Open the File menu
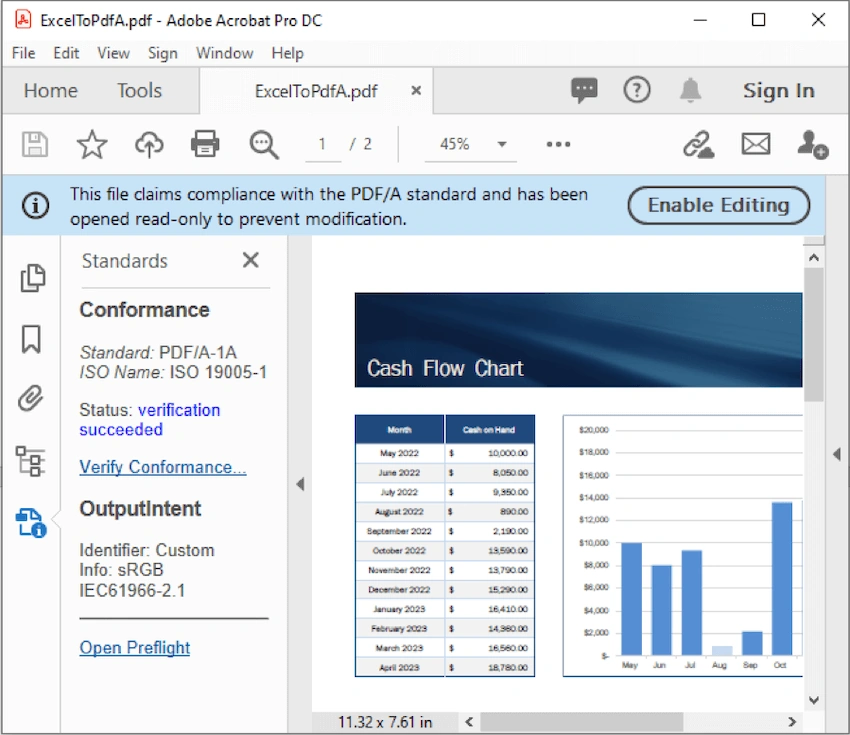The width and height of the screenshot is (850, 735). pos(24,53)
